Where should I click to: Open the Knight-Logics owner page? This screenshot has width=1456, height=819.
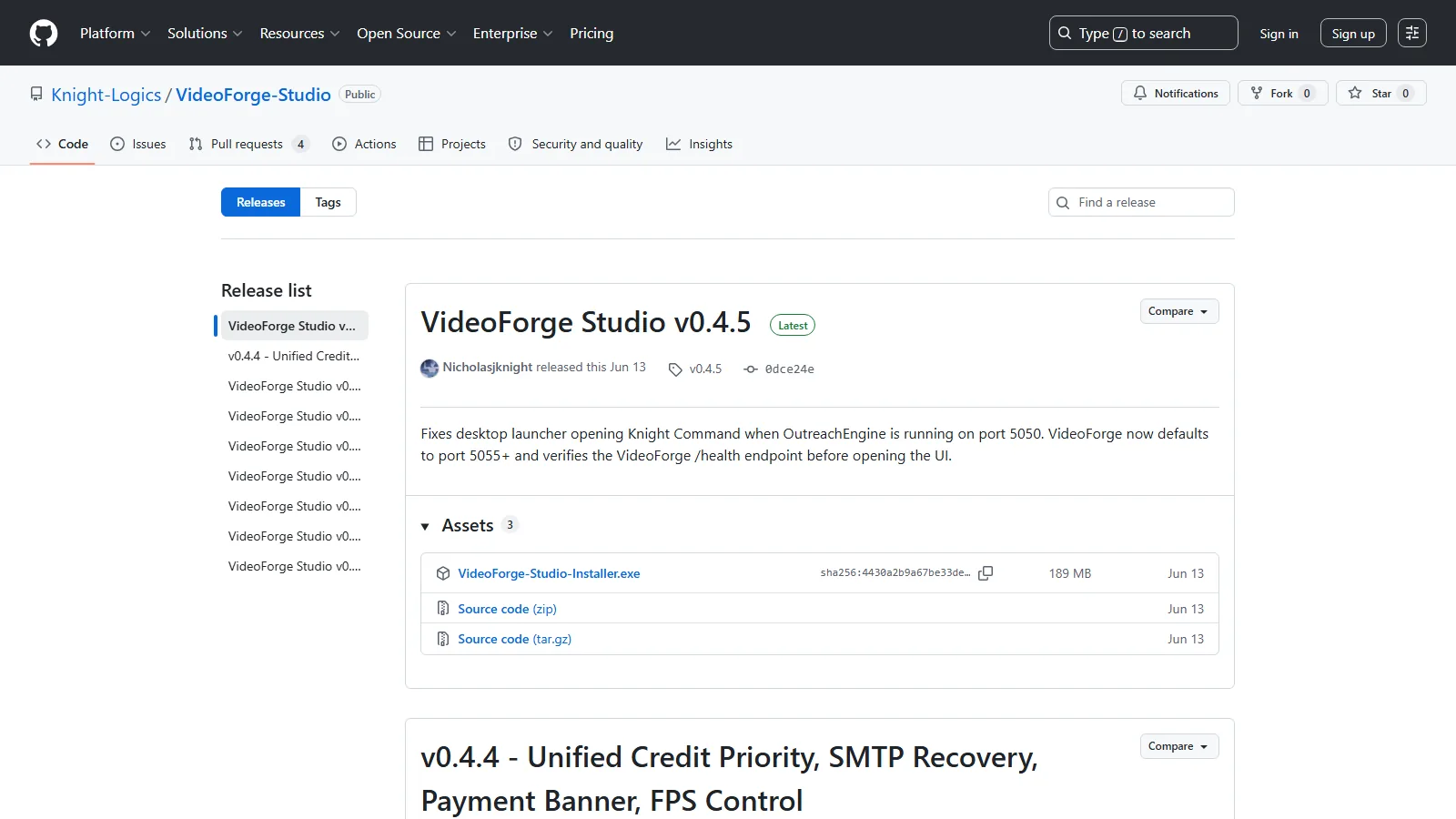pos(106,95)
